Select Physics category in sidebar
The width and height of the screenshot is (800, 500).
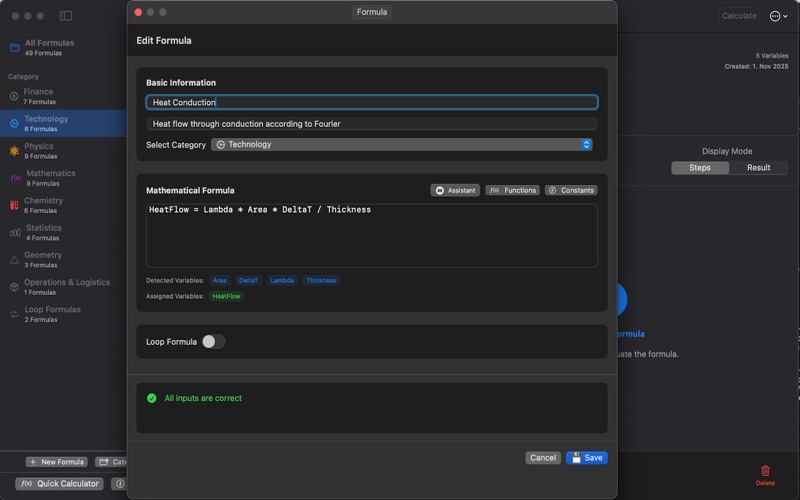click(x=63, y=151)
